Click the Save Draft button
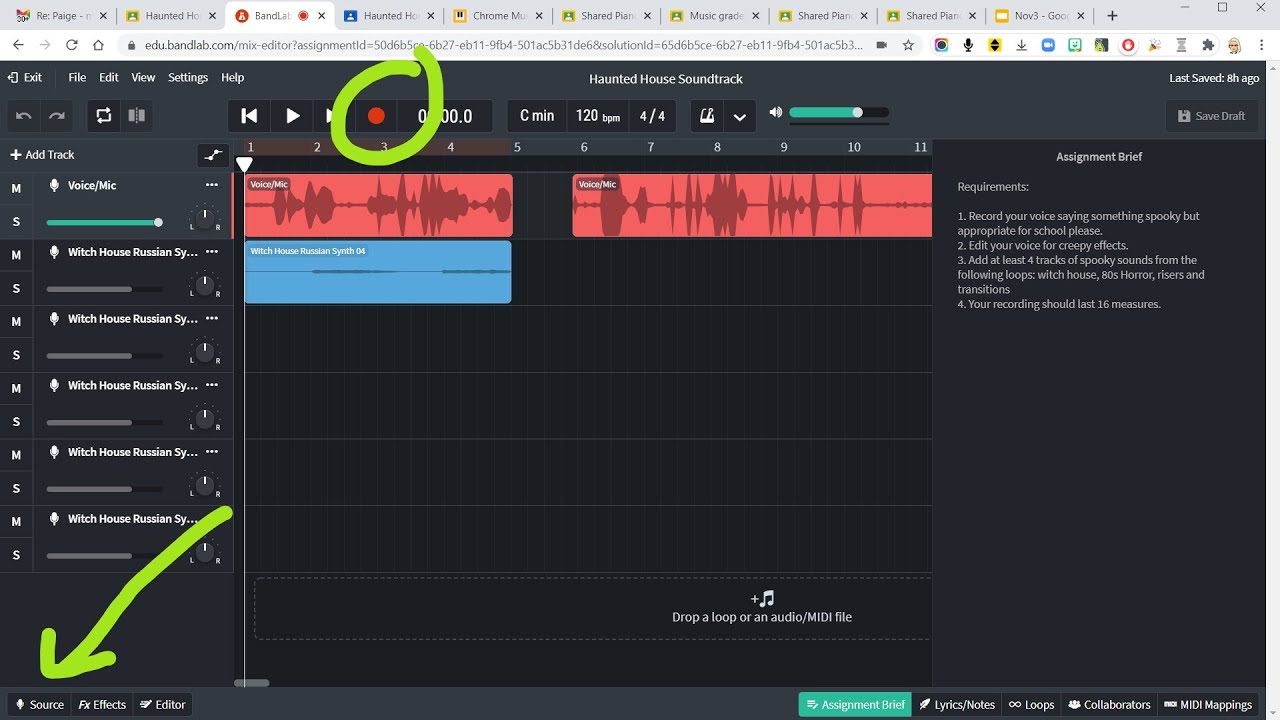The image size is (1280, 720). point(1212,116)
